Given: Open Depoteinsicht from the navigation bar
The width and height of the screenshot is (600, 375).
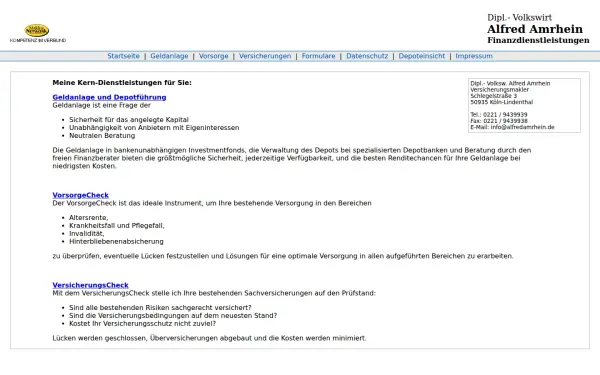Looking at the screenshot, I should [422, 56].
